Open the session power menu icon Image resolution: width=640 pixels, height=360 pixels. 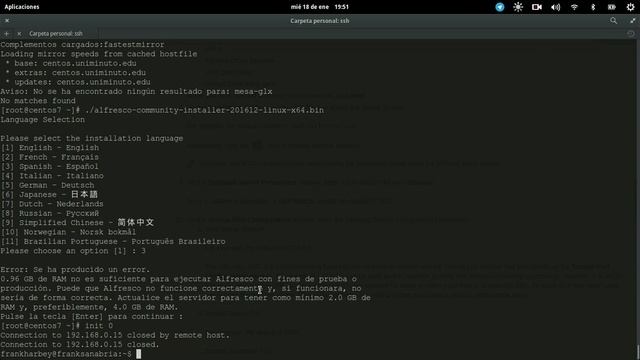[x=630, y=7]
